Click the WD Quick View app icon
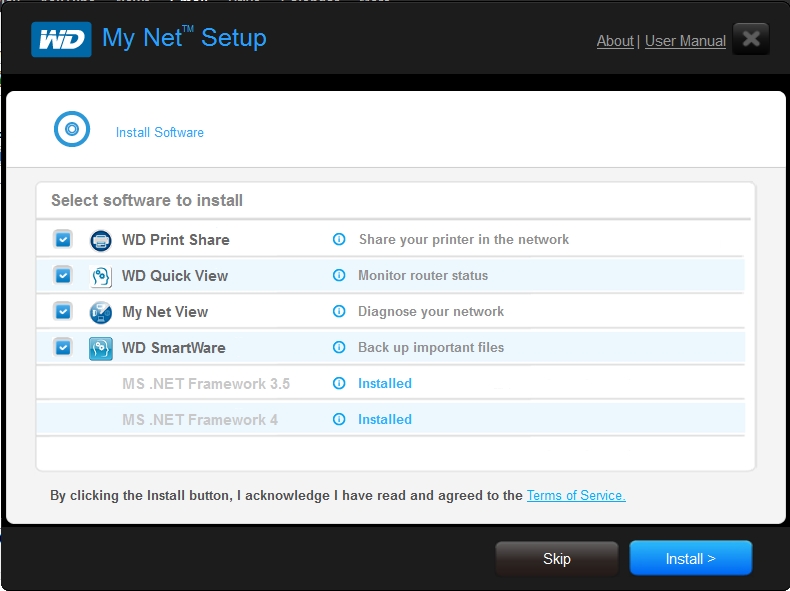This screenshot has height=591, width=790. (101, 276)
